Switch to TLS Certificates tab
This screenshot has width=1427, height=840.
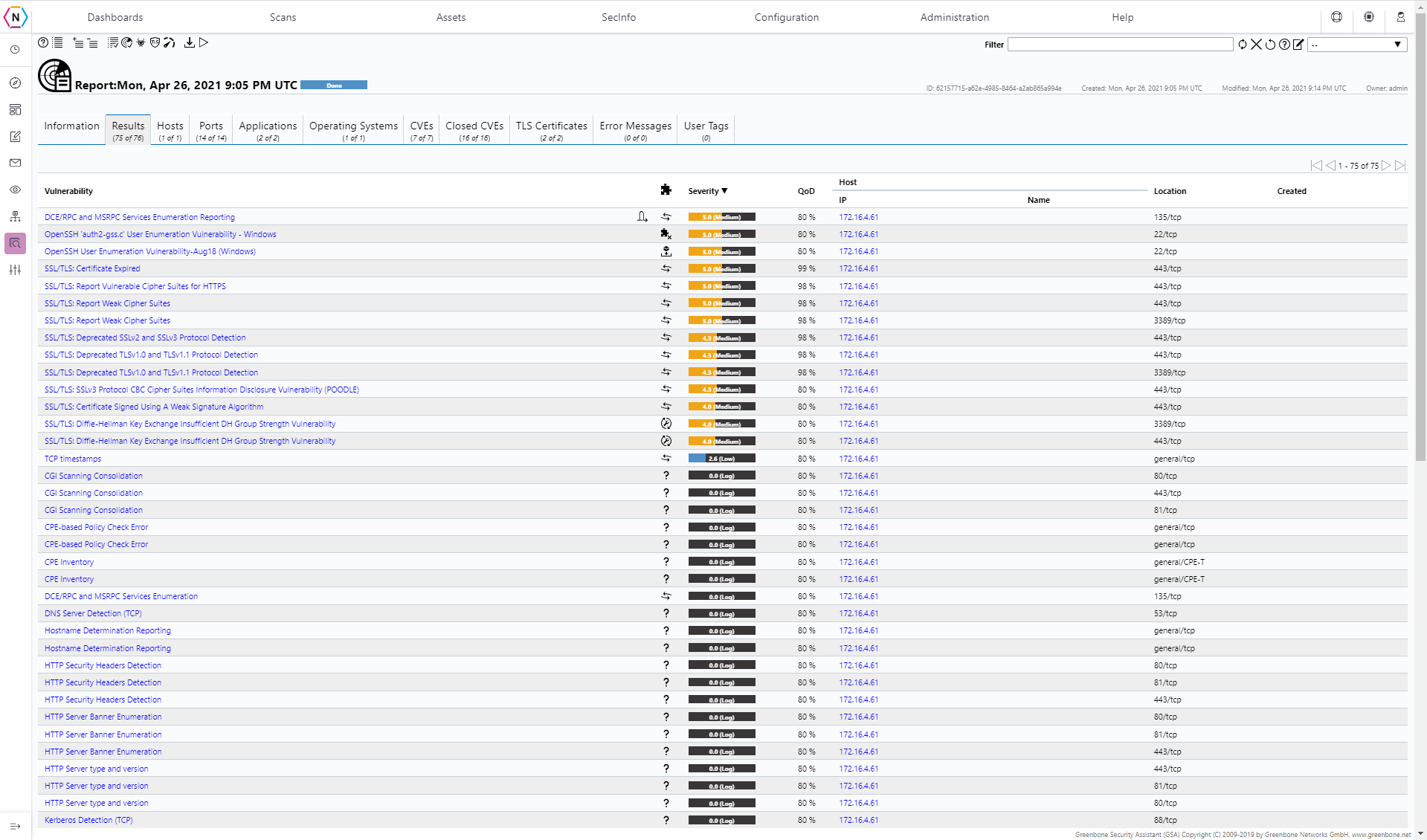coord(552,130)
